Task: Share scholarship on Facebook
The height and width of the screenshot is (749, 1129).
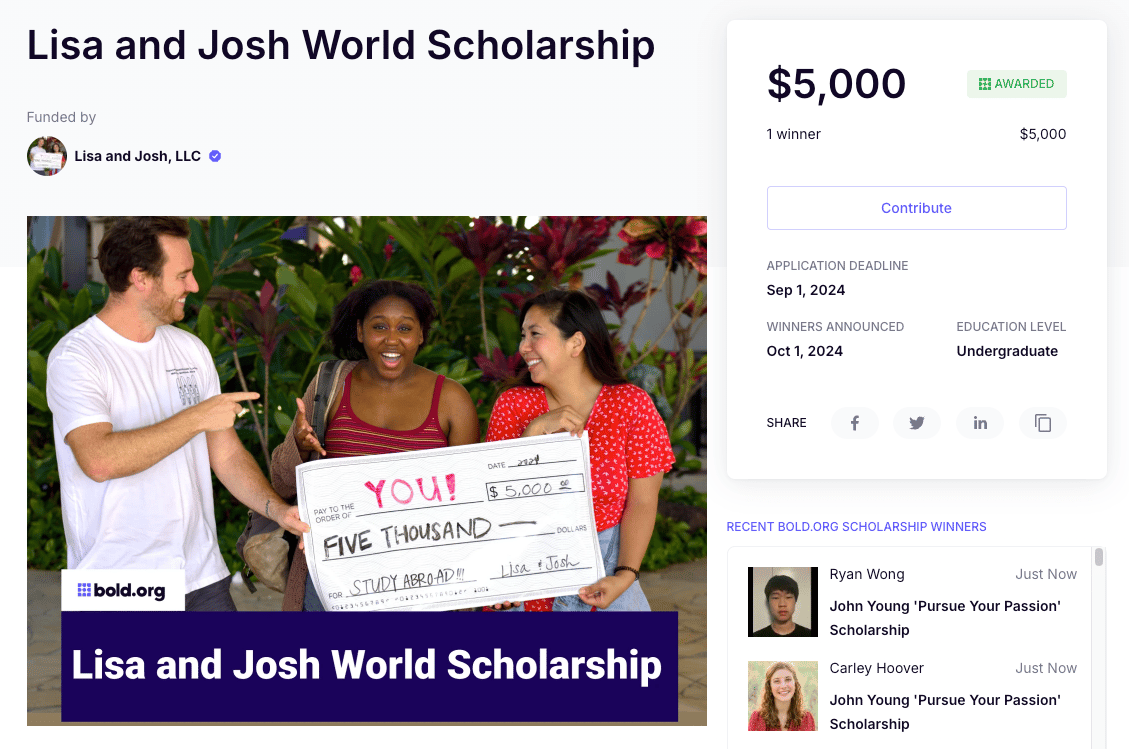Action: 855,423
